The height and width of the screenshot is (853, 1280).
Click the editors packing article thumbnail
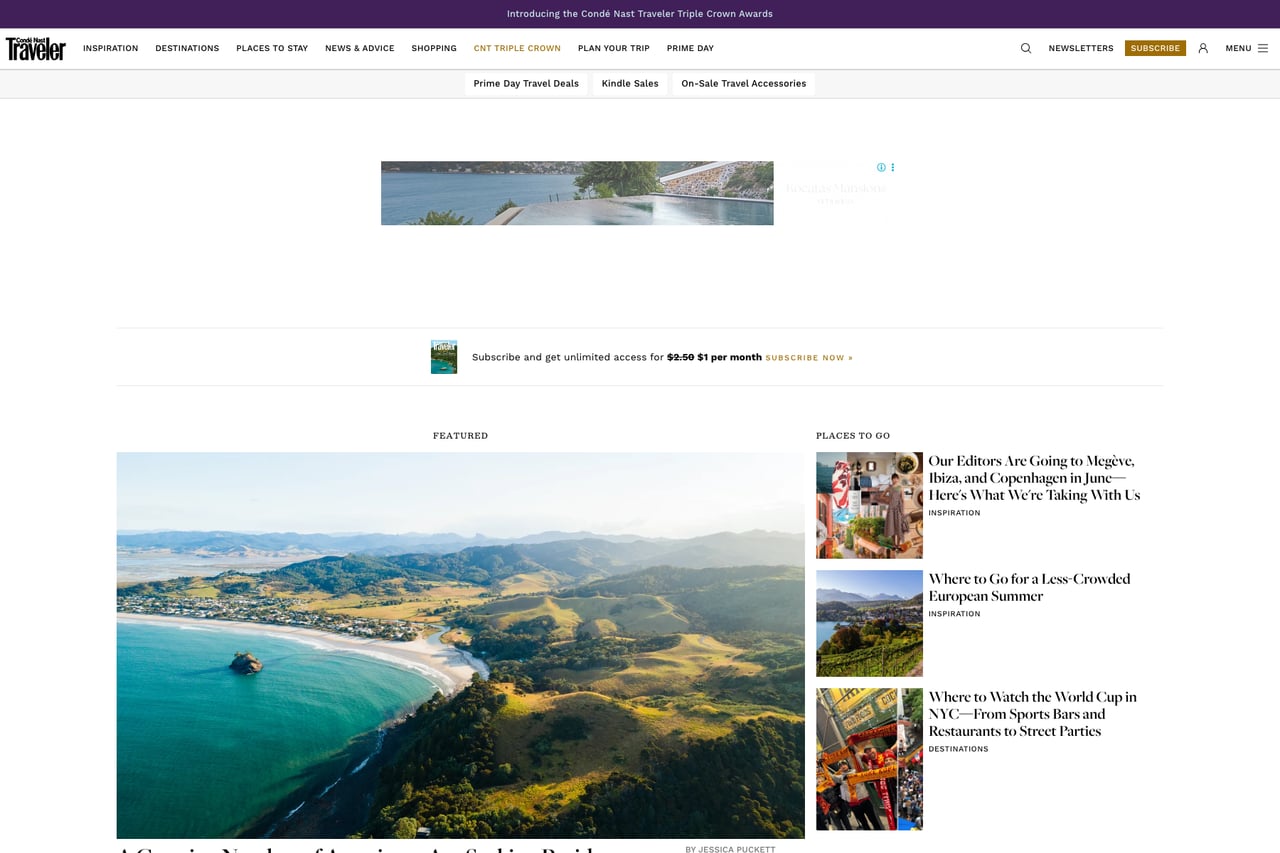point(869,505)
